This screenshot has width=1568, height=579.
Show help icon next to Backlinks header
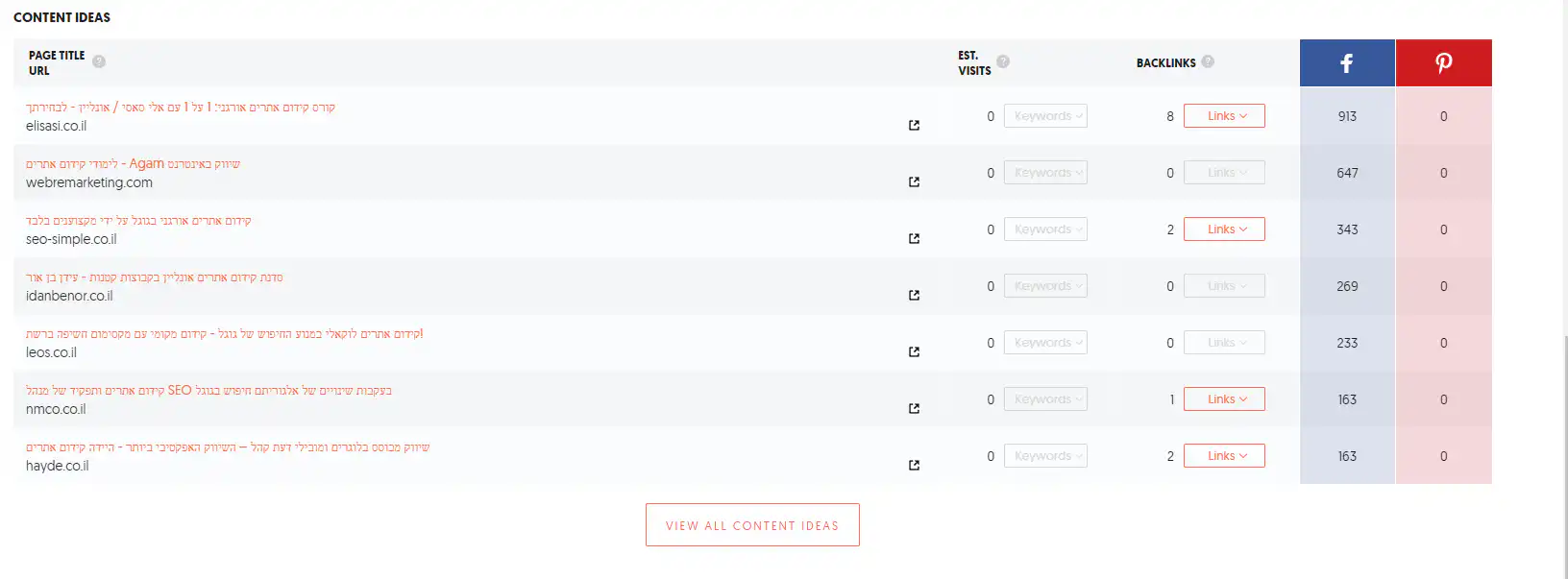[x=1208, y=61]
